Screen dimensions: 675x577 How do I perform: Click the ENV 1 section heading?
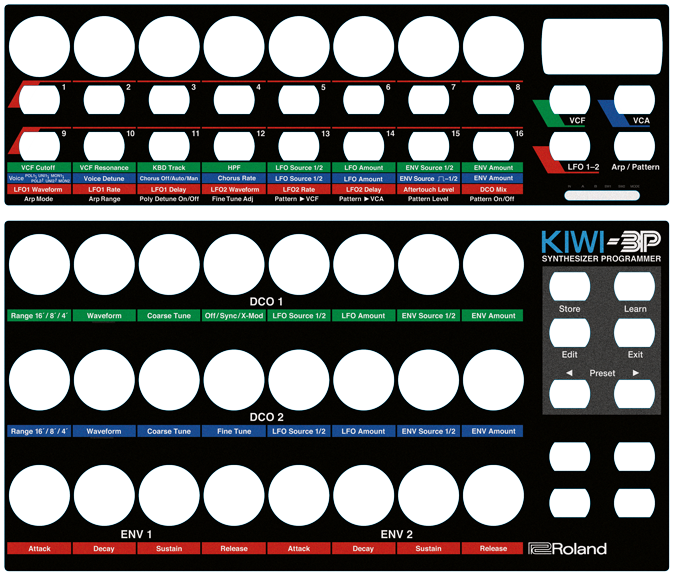136,534
